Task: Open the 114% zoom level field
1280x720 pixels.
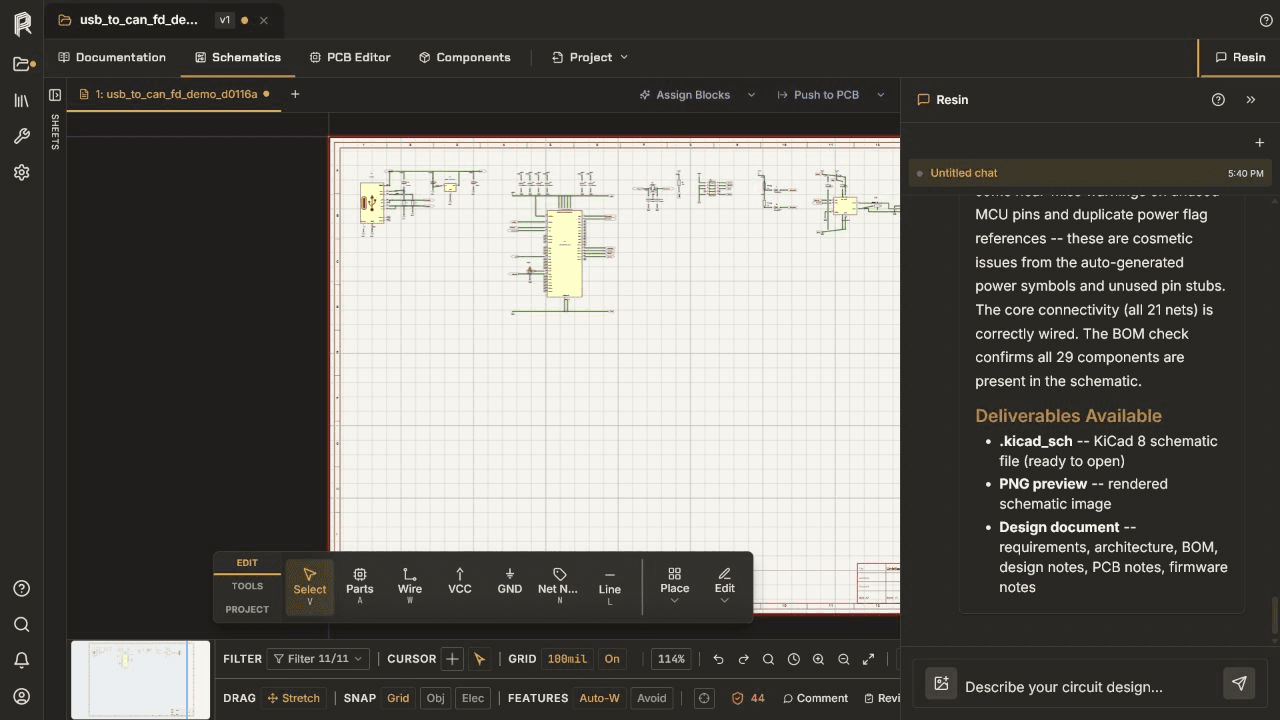Action: point(671,659)
